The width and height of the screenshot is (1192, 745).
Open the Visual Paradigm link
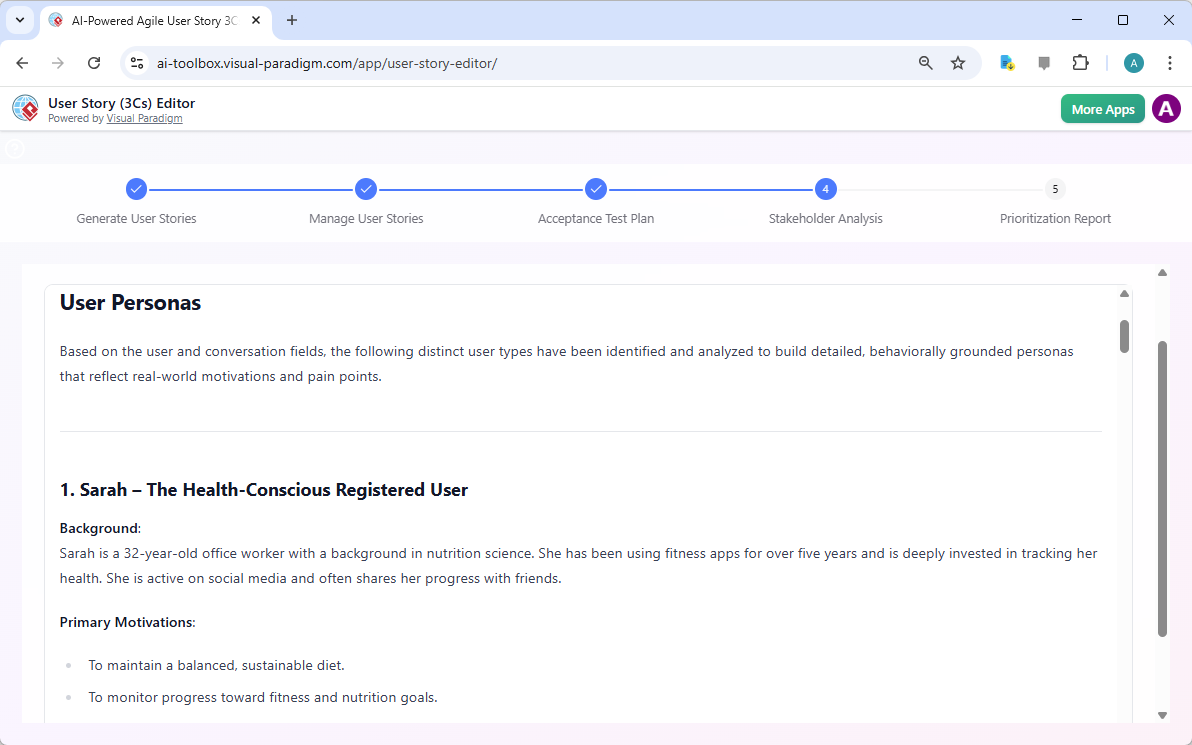pos(144,118)
